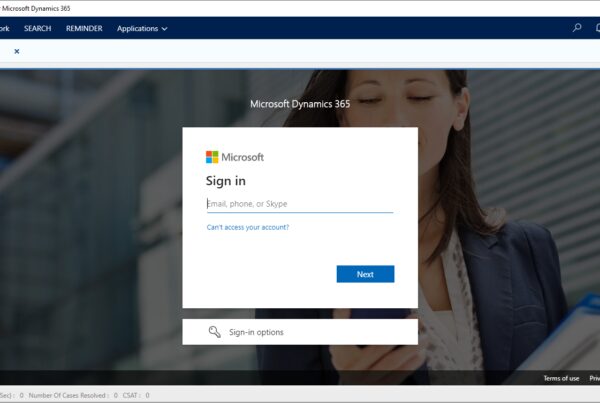Open the Privacy link in the footer

point(594,378)
